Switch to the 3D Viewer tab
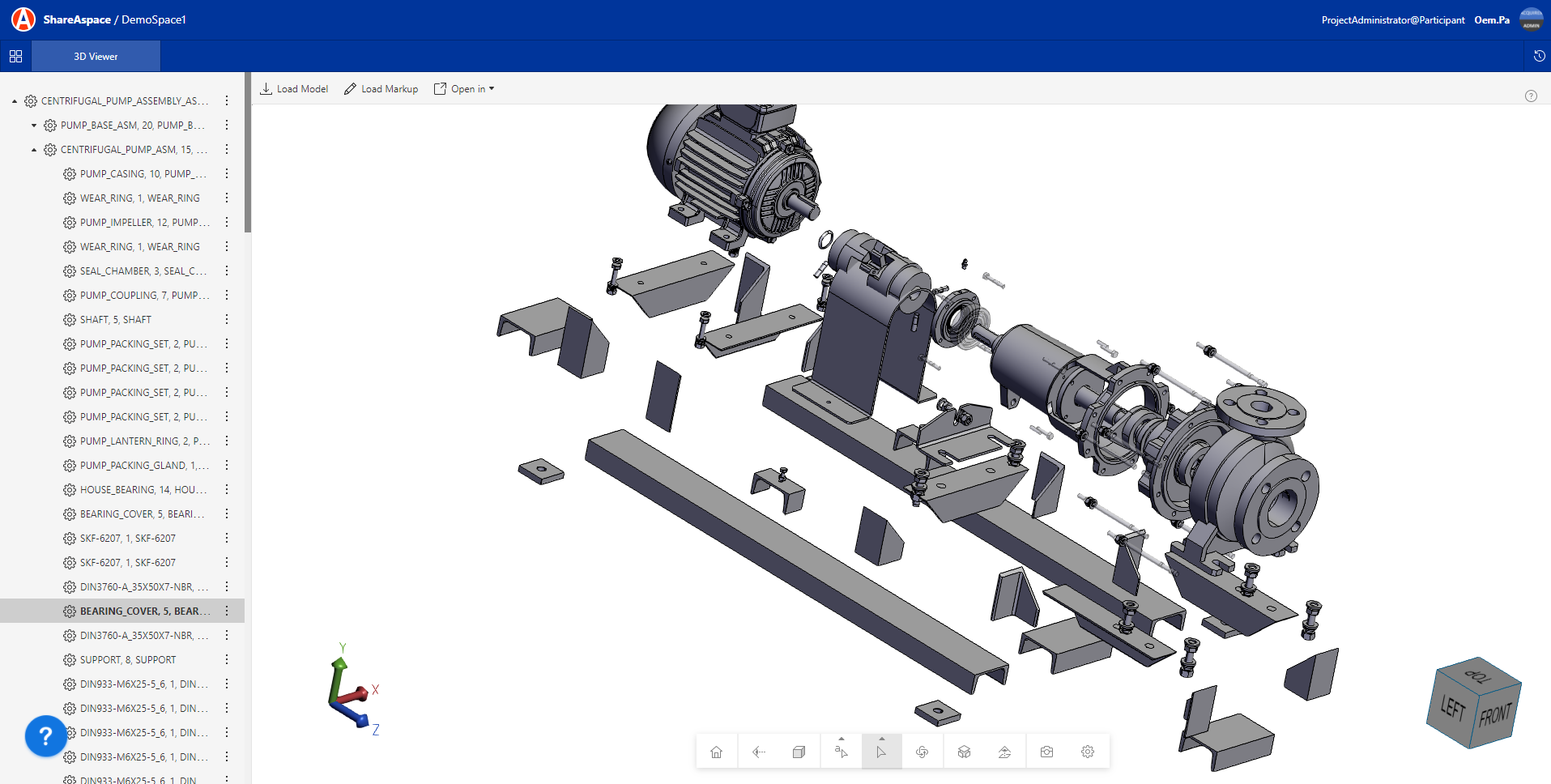1551x784 pixels. (x=96, y=57)
